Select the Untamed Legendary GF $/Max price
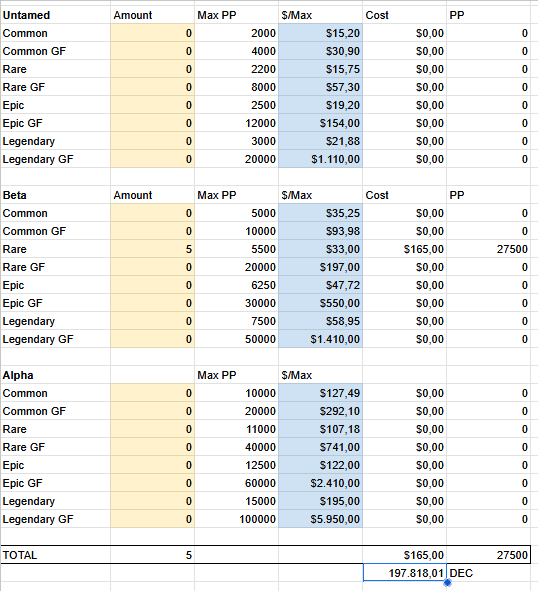The width and height of the screenshot is (538, 591). (x=320, y=159)
